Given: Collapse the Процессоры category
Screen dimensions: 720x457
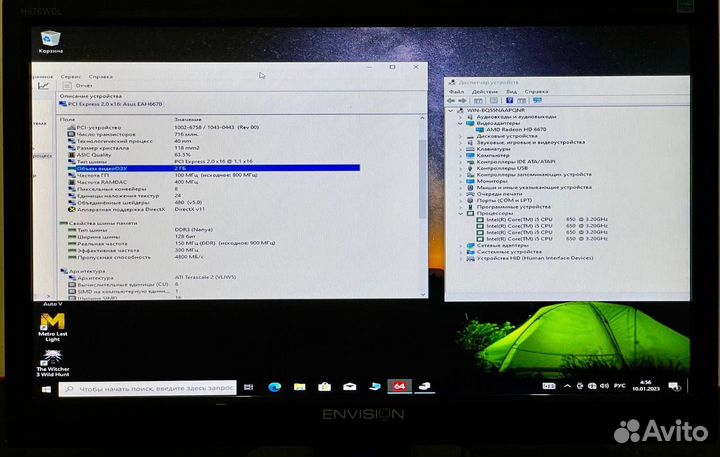Looking at the screenshot, I should [461, 214].
